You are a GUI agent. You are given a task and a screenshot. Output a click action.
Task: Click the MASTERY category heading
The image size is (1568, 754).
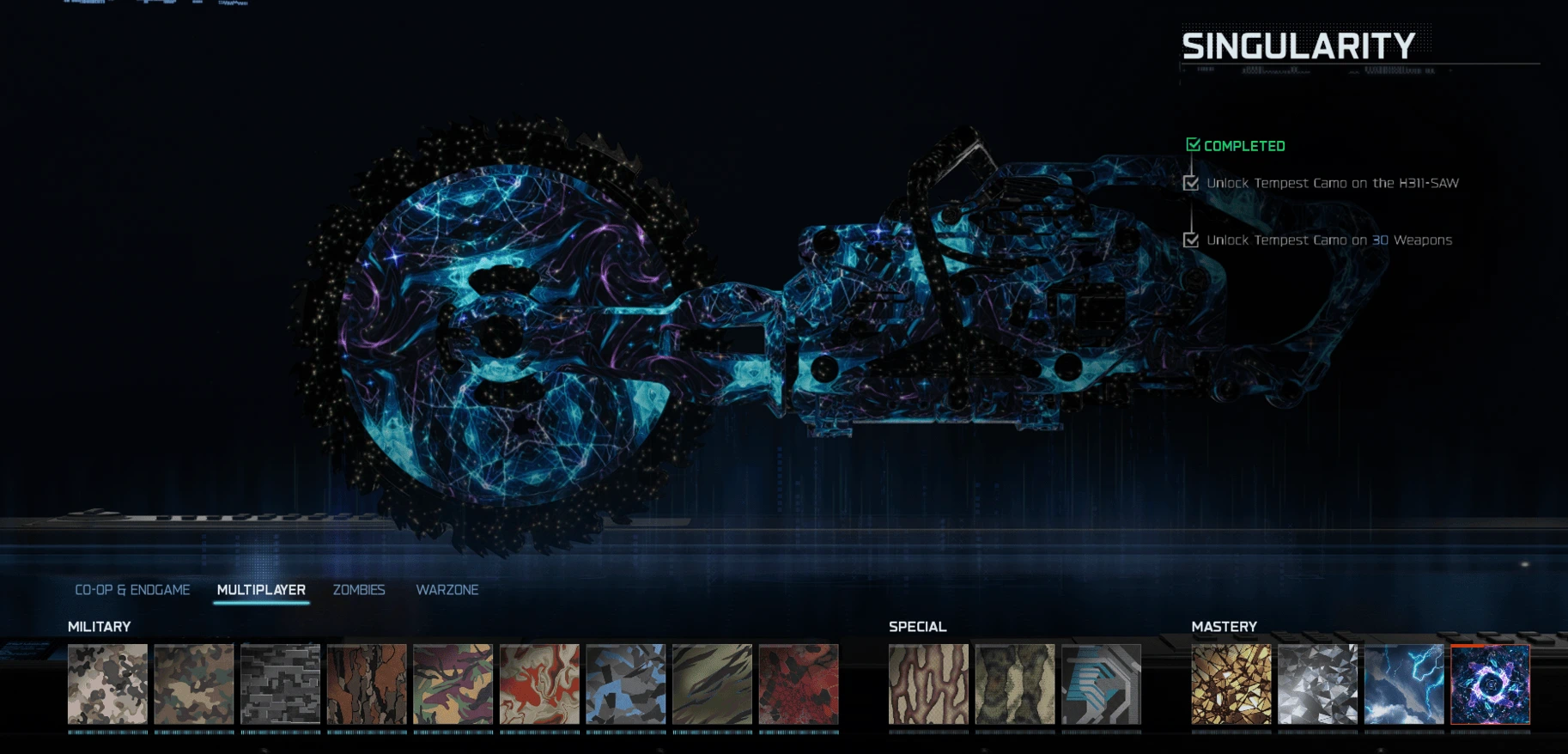pos(1224,627)
